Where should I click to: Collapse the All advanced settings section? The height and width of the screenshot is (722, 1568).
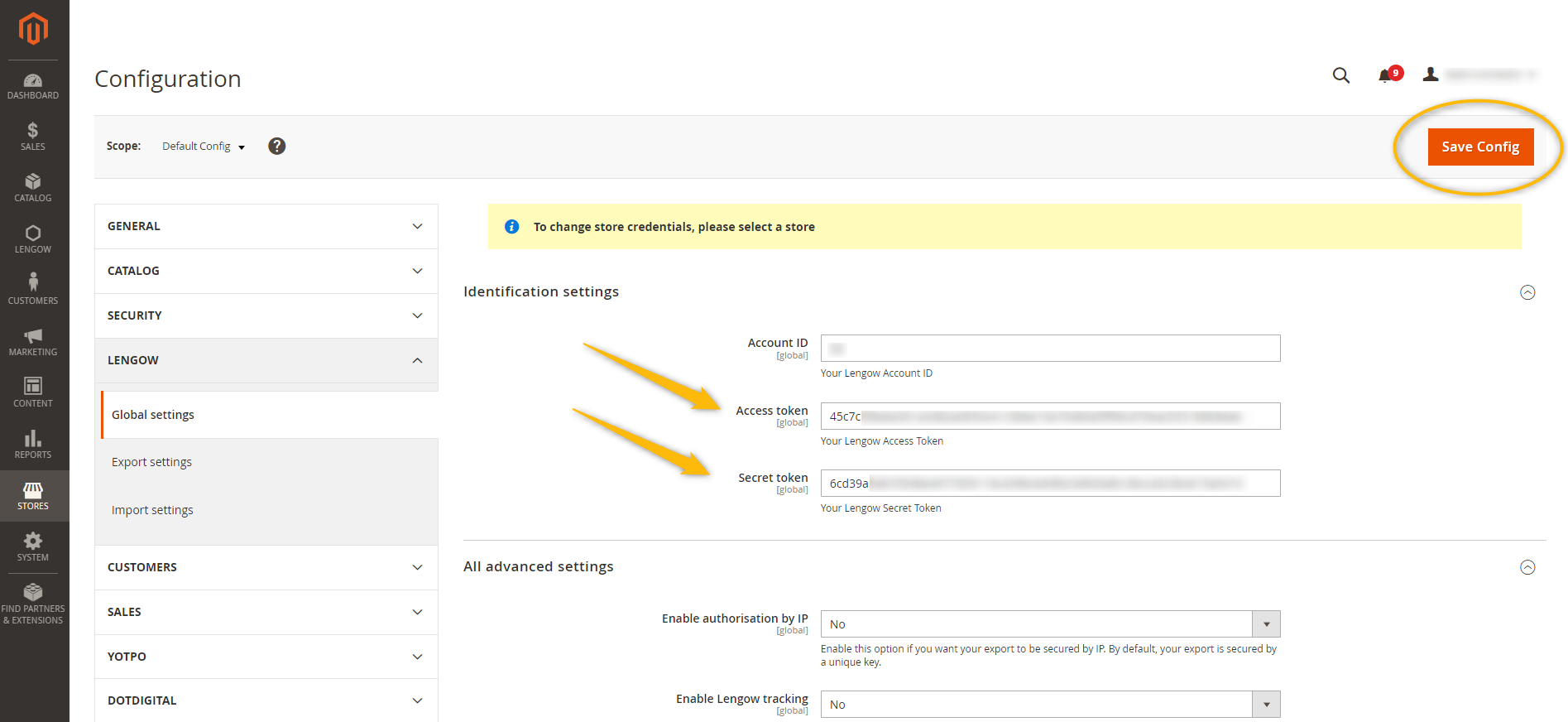(1527, 567)
